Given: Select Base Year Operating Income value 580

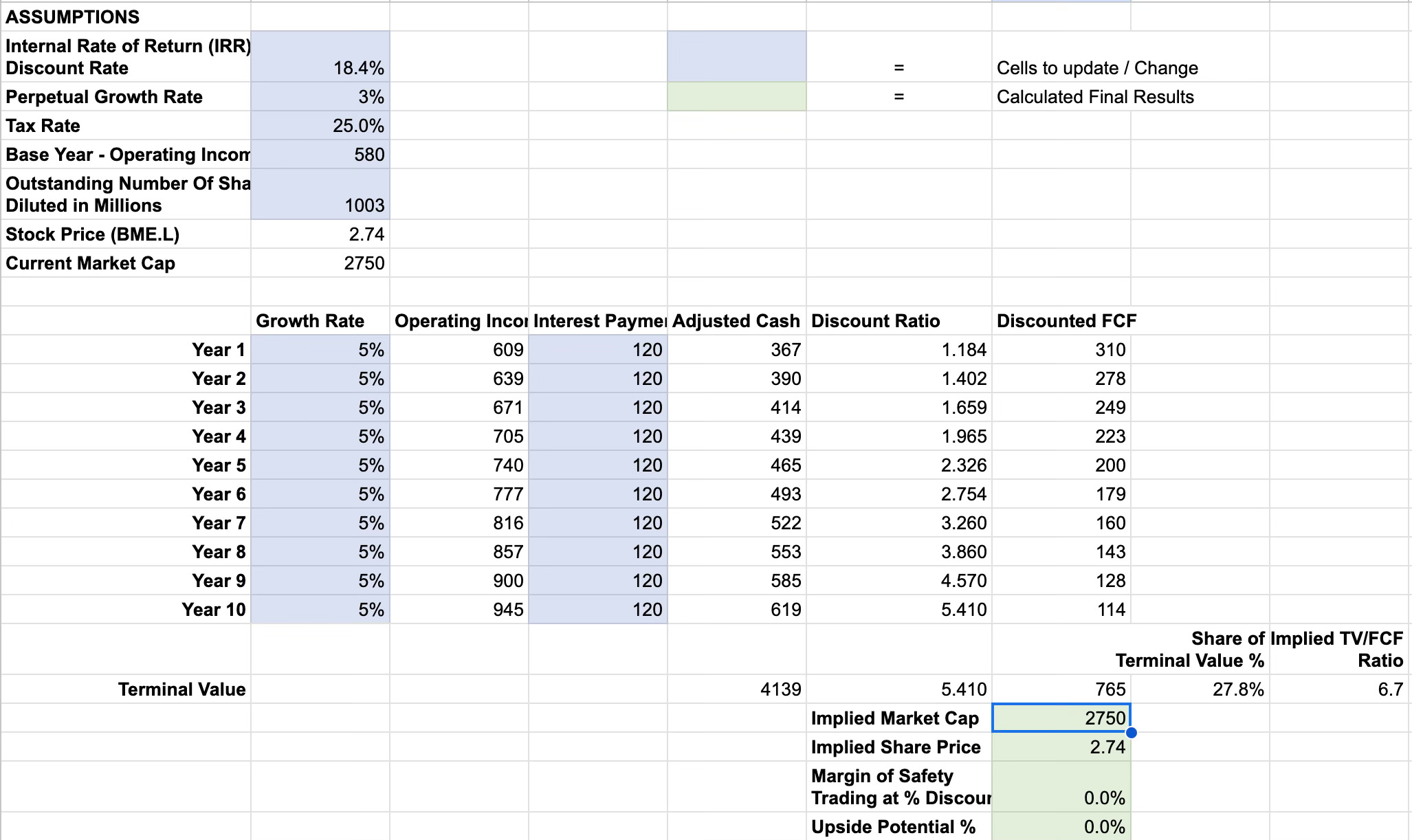Looking at the screenshot, I should tap(320, 155).
